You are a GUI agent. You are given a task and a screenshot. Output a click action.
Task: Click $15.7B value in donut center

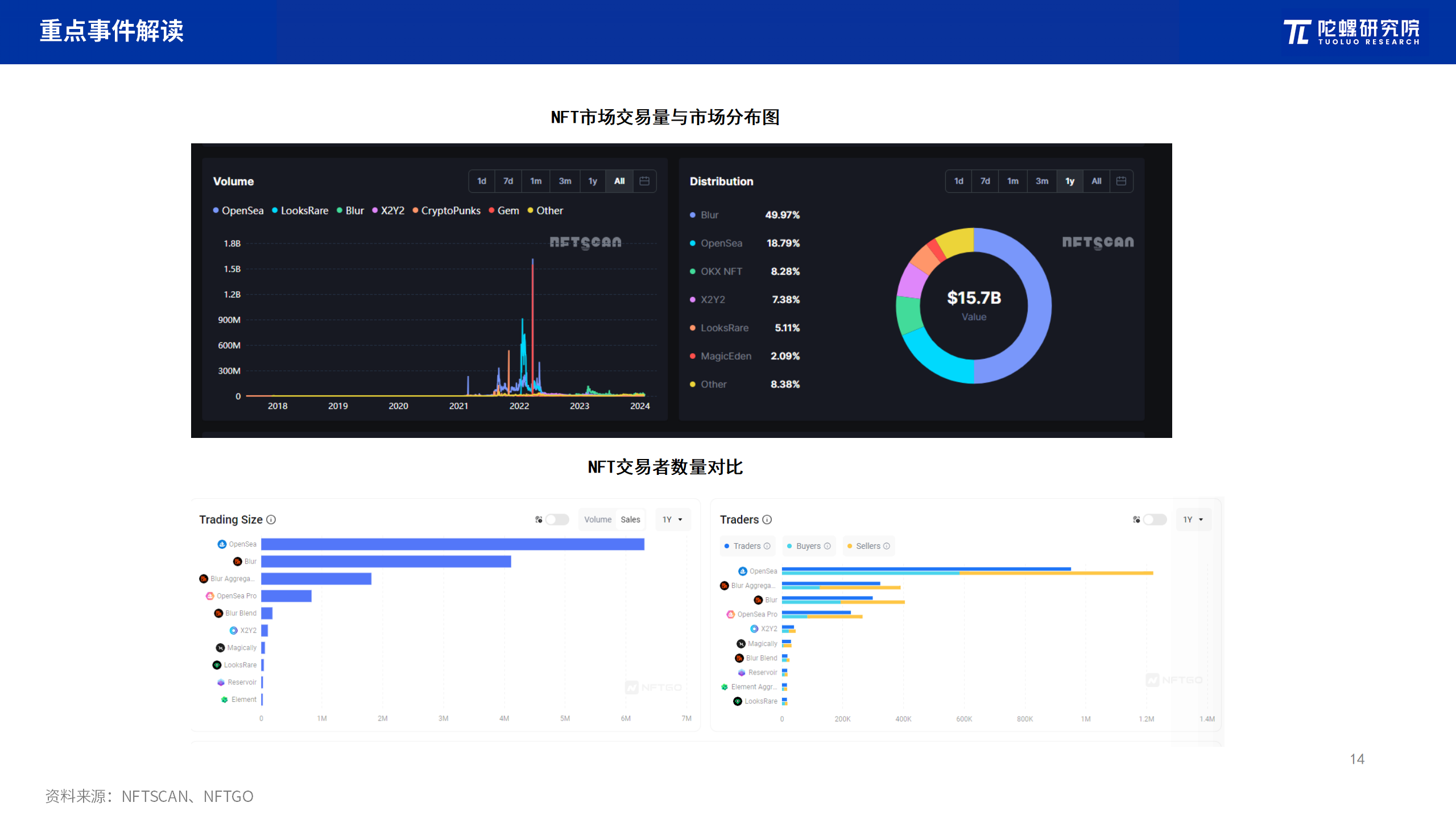pos(974,298)
